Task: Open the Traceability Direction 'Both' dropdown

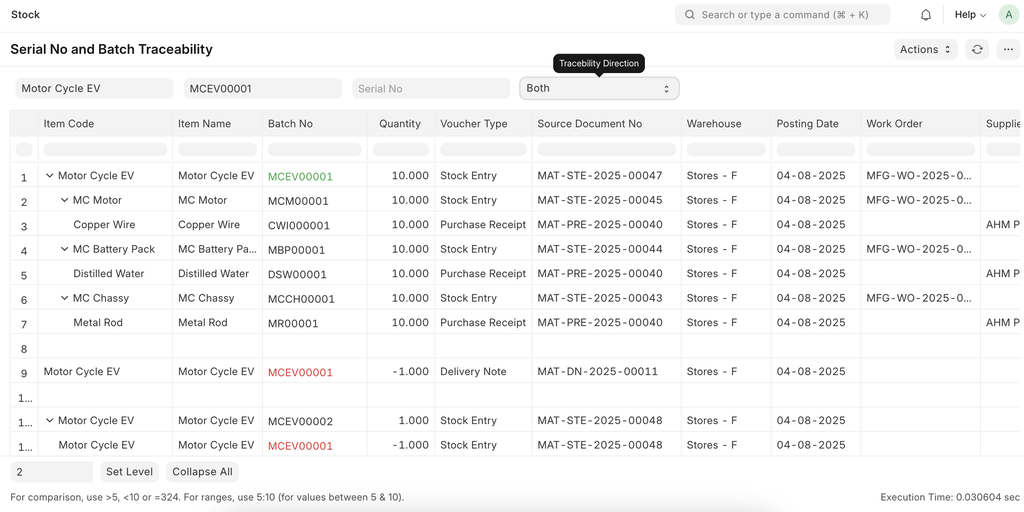Action: 599,88
